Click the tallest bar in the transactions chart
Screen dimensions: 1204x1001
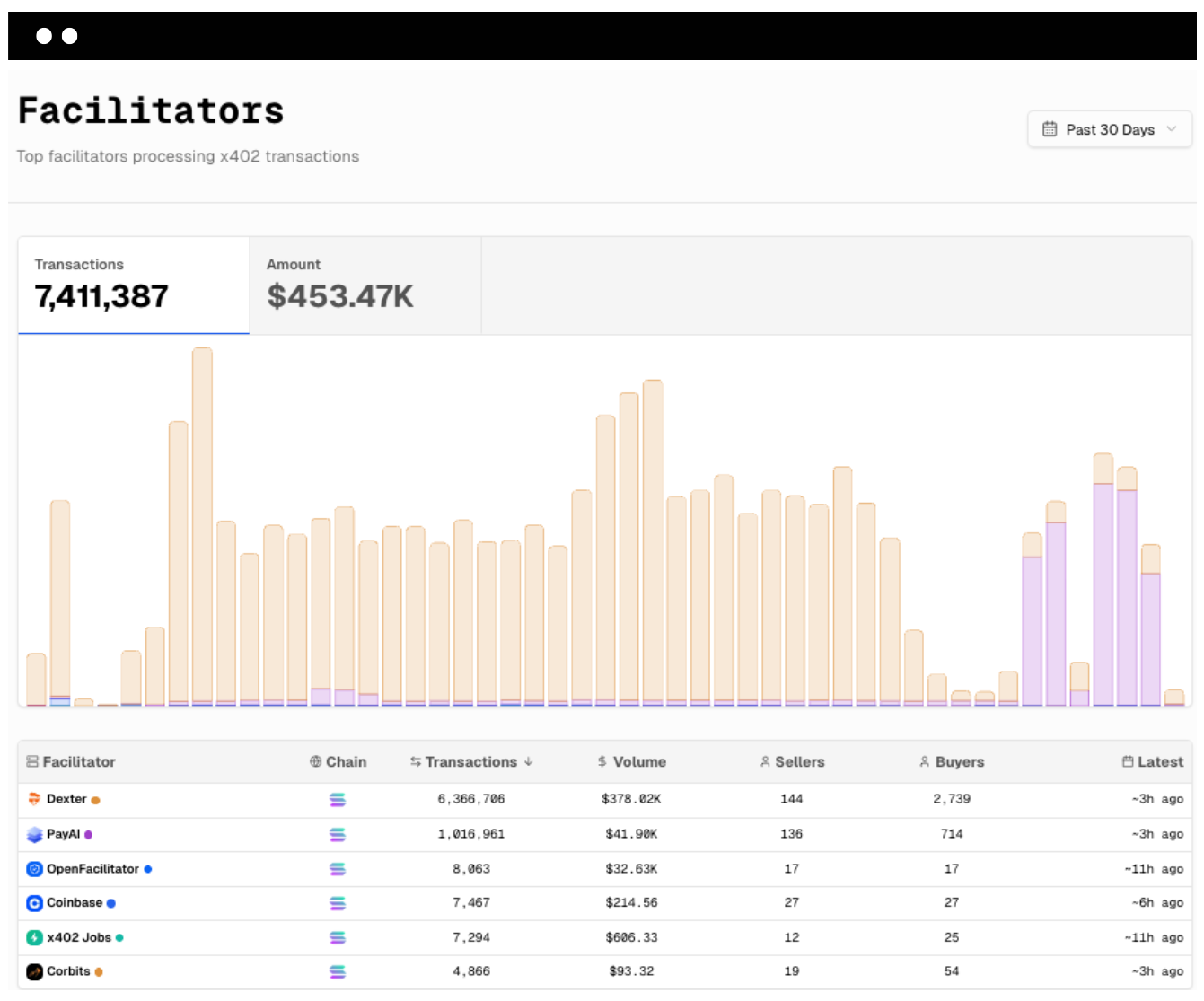coord(202,526)
